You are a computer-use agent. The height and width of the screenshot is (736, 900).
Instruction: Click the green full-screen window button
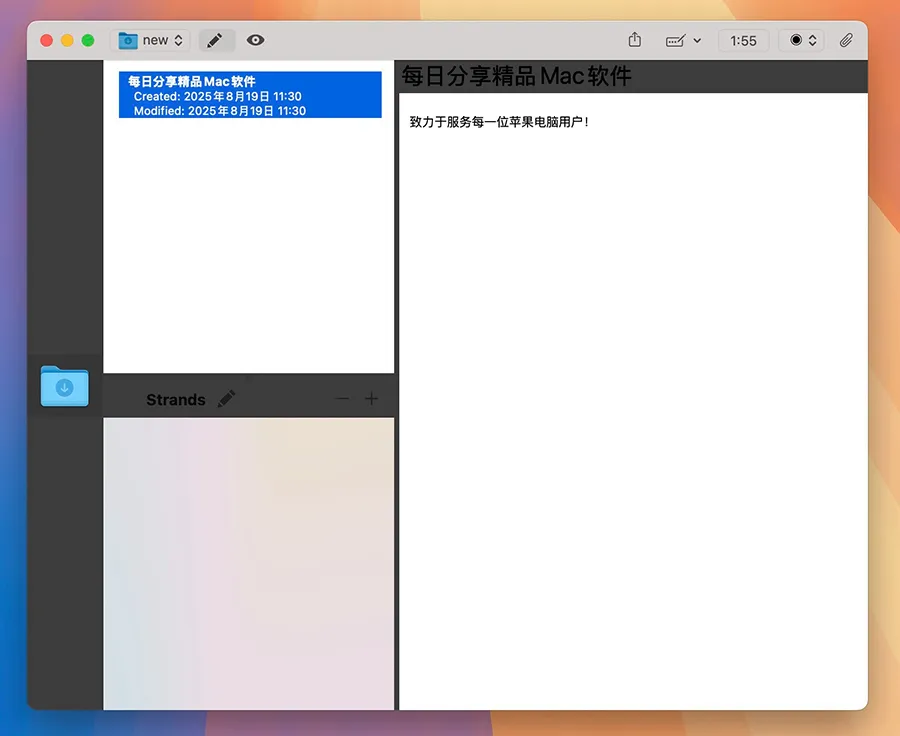click(x=88, y=40)
